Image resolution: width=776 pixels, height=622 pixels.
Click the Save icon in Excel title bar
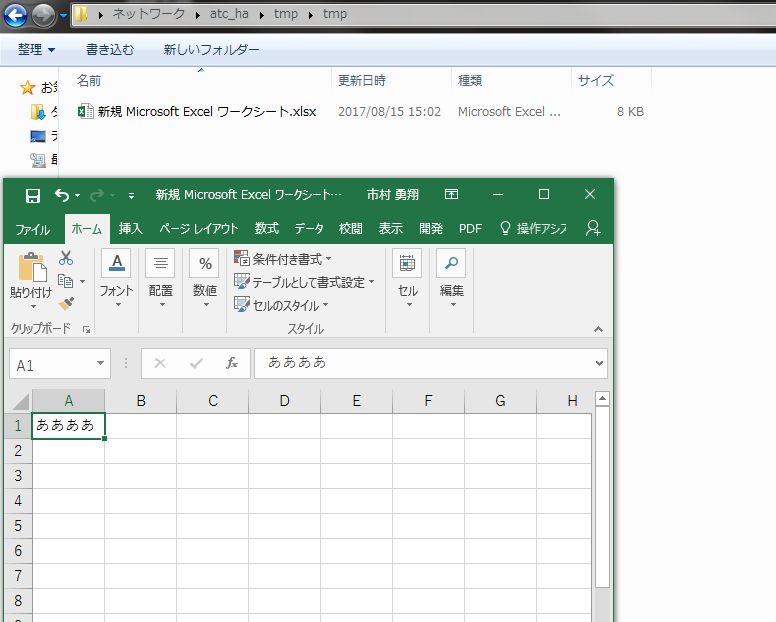tap(33, 195)
